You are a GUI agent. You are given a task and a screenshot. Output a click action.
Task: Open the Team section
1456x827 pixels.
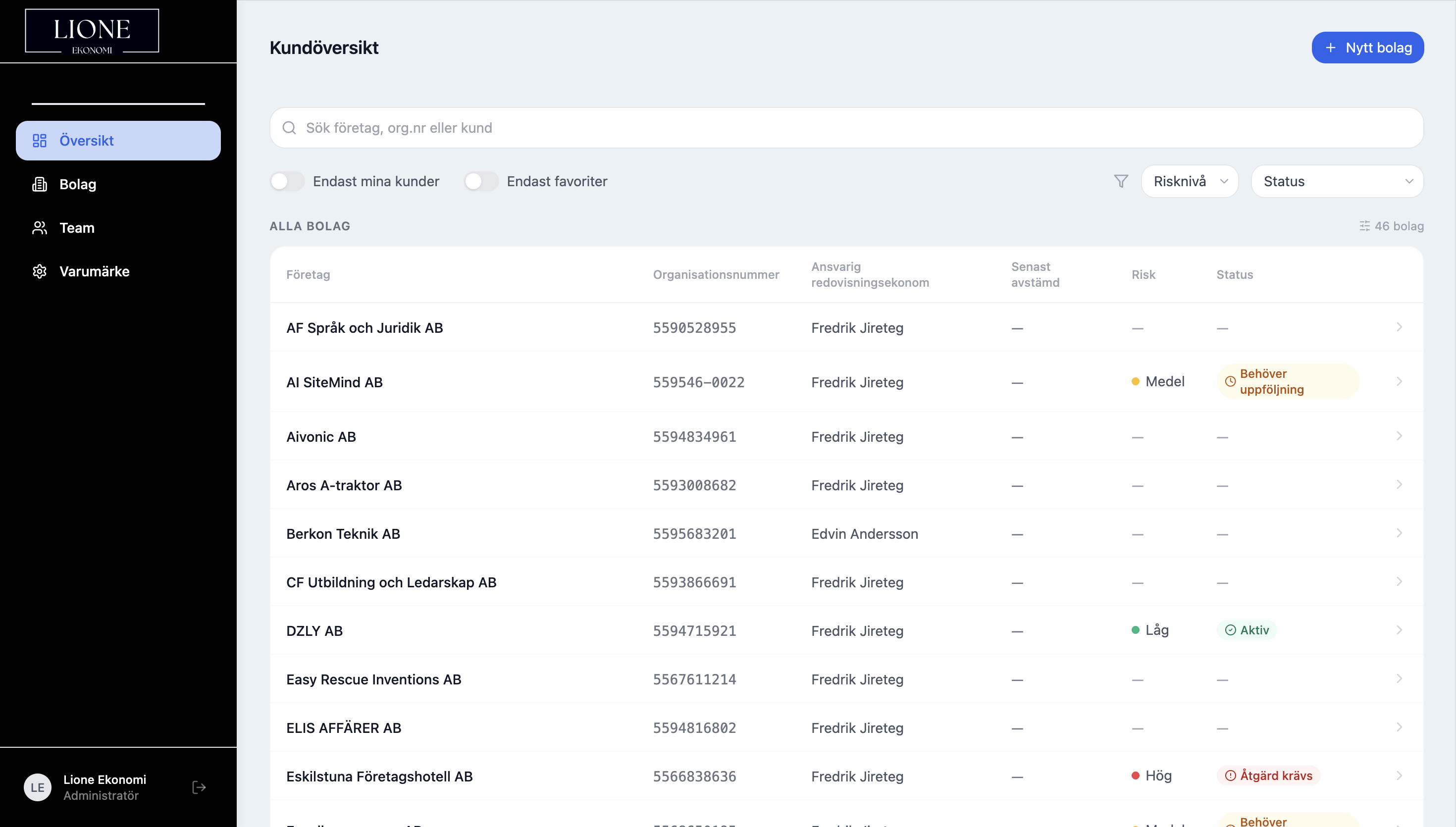(77, 228)
